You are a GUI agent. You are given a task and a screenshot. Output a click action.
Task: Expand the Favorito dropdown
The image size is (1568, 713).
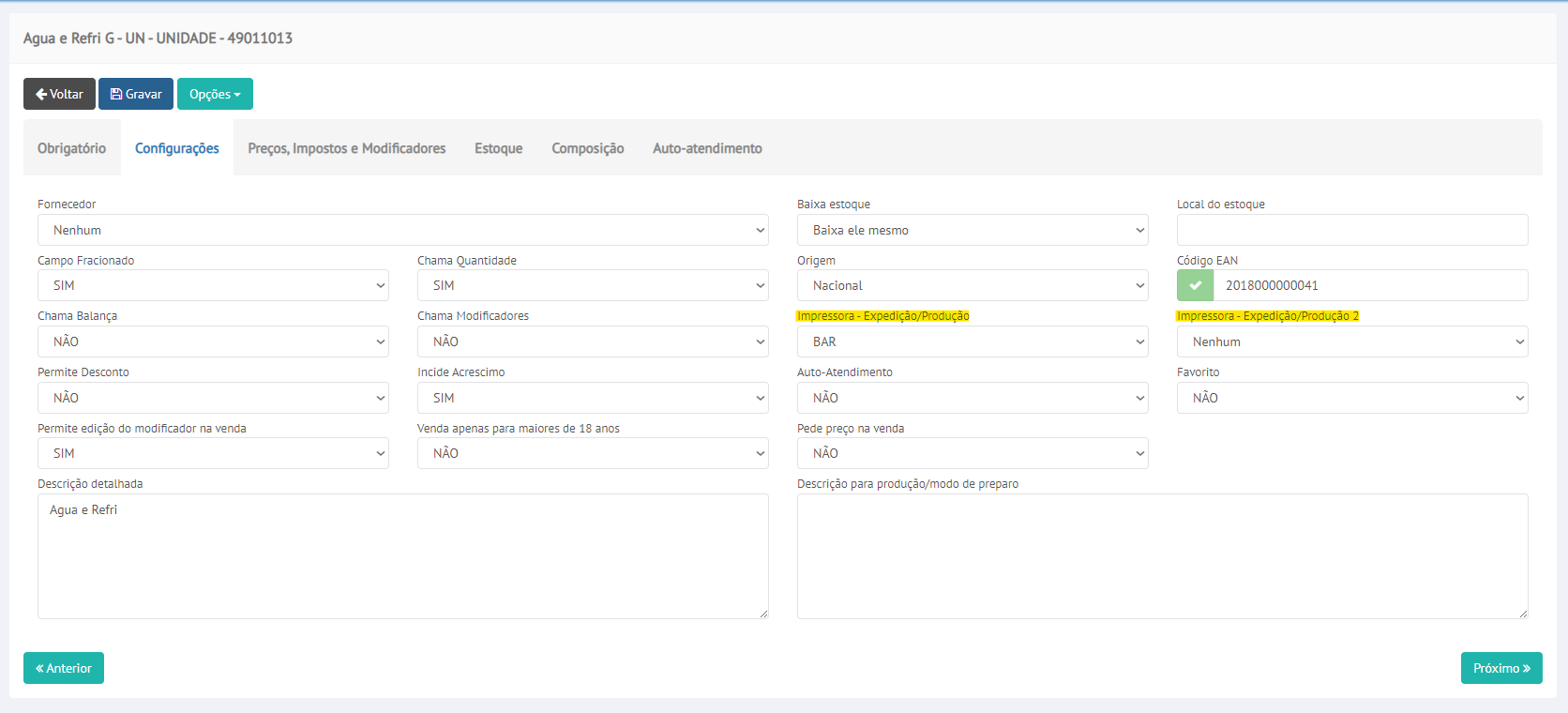1351,398
